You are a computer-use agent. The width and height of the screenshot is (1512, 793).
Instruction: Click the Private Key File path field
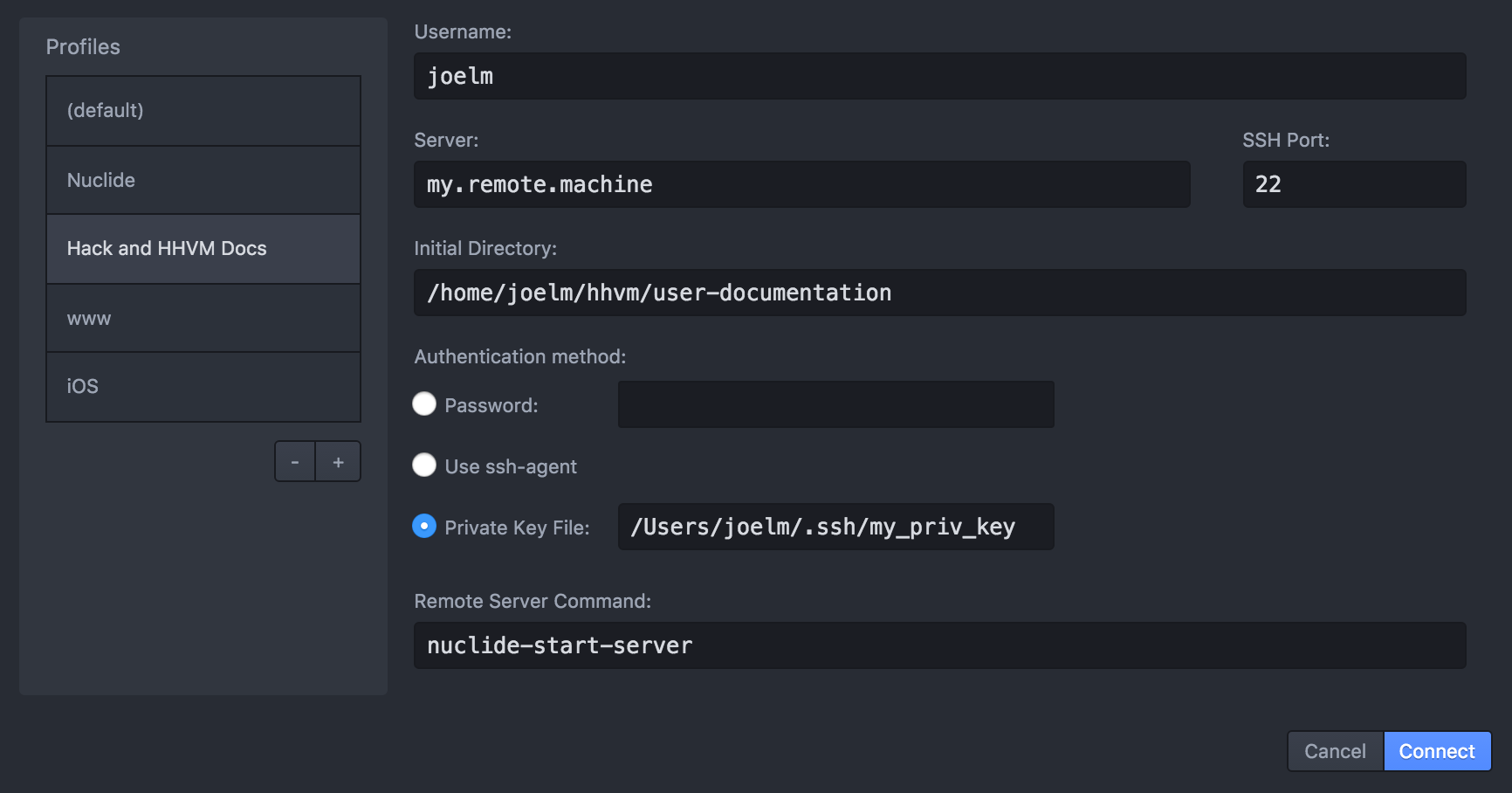835,527
